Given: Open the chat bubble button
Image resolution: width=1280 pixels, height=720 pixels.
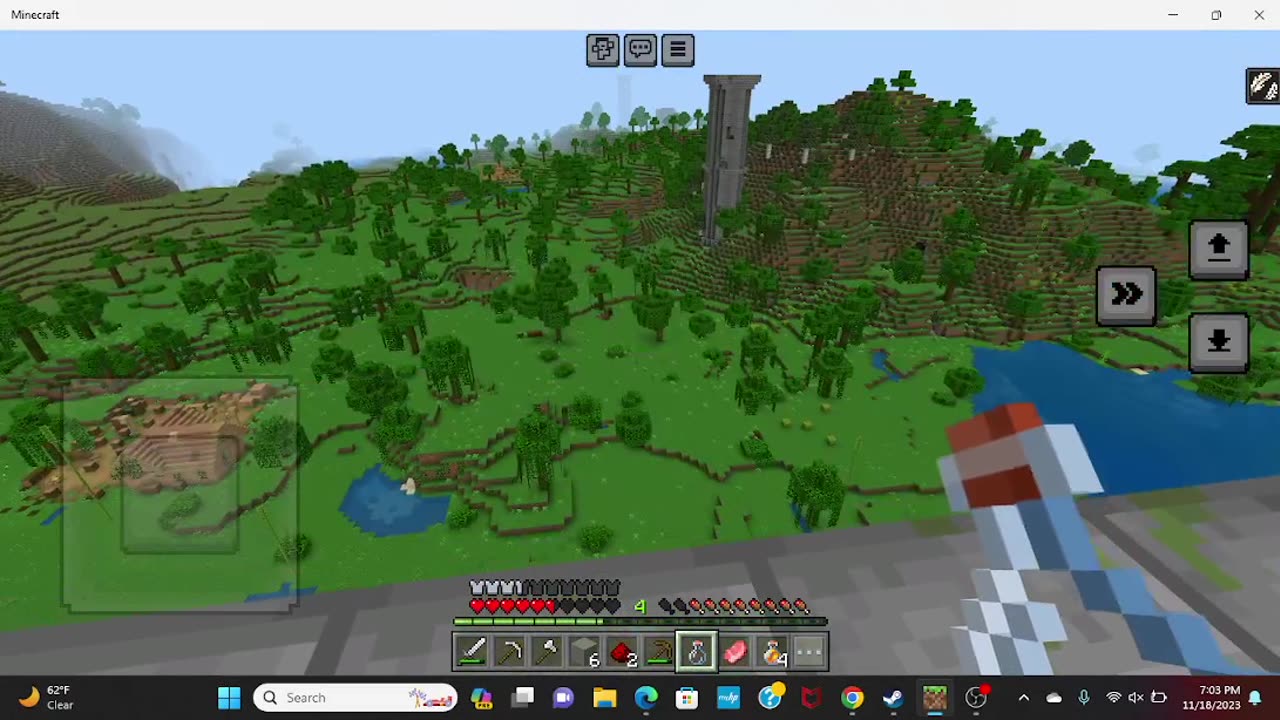Looking at the screenshot, I should (x=640, y=50).
